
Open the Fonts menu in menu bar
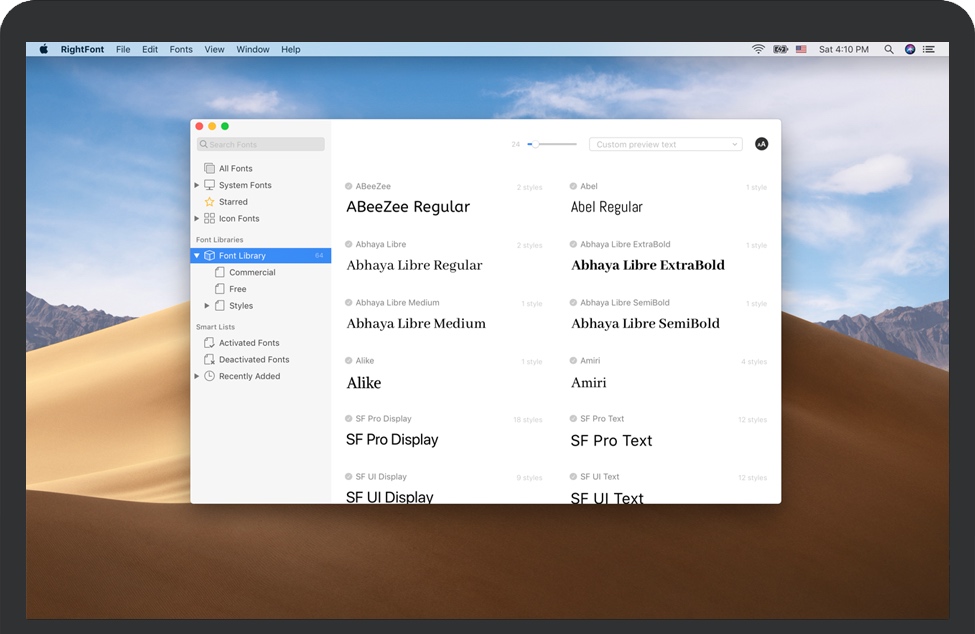(x=181, y=49)
